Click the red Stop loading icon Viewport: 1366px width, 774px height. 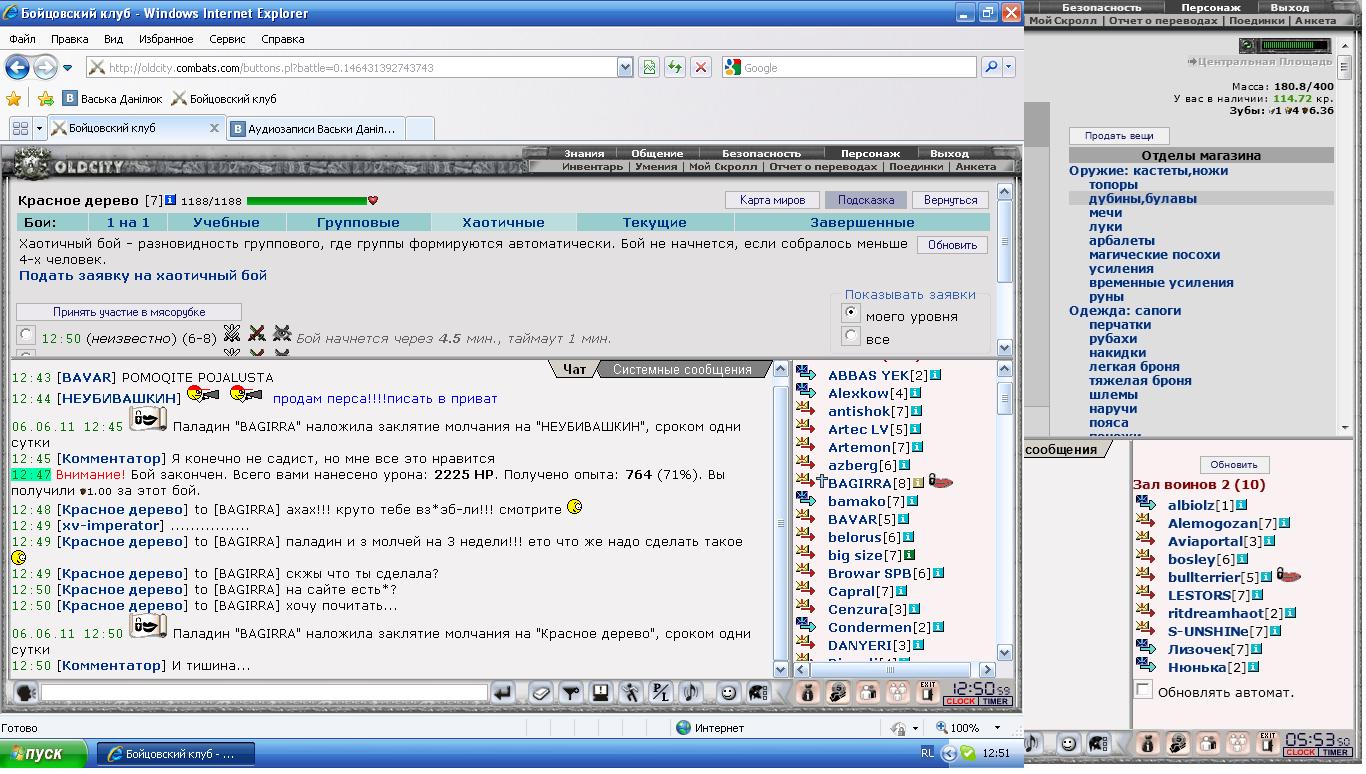(x=701, y=67)
